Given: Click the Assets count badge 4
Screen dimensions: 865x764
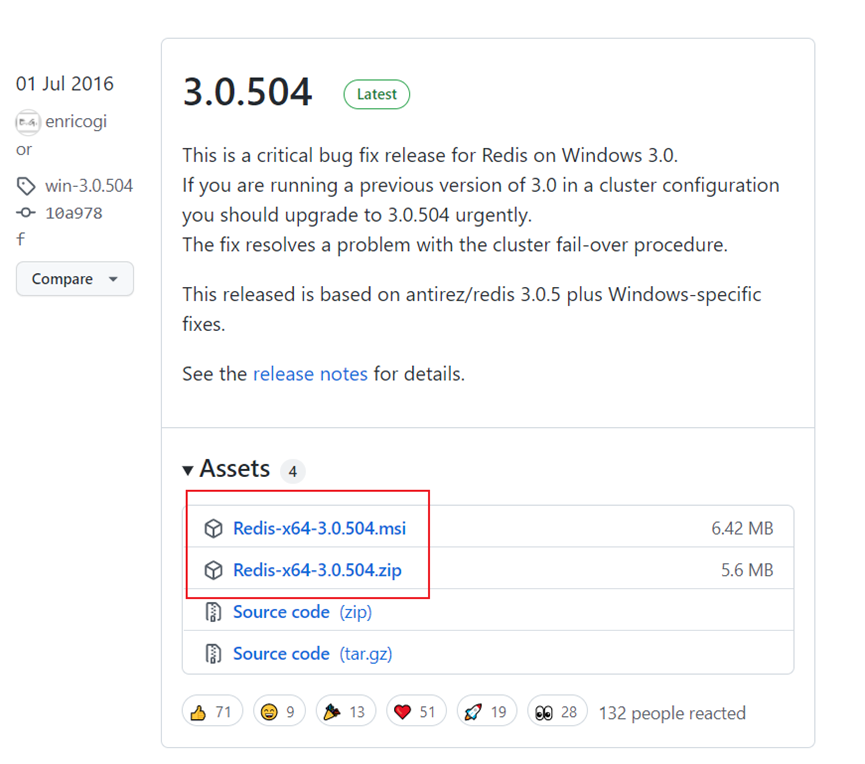Looking at the screenshot, I should tap(292, 471).
